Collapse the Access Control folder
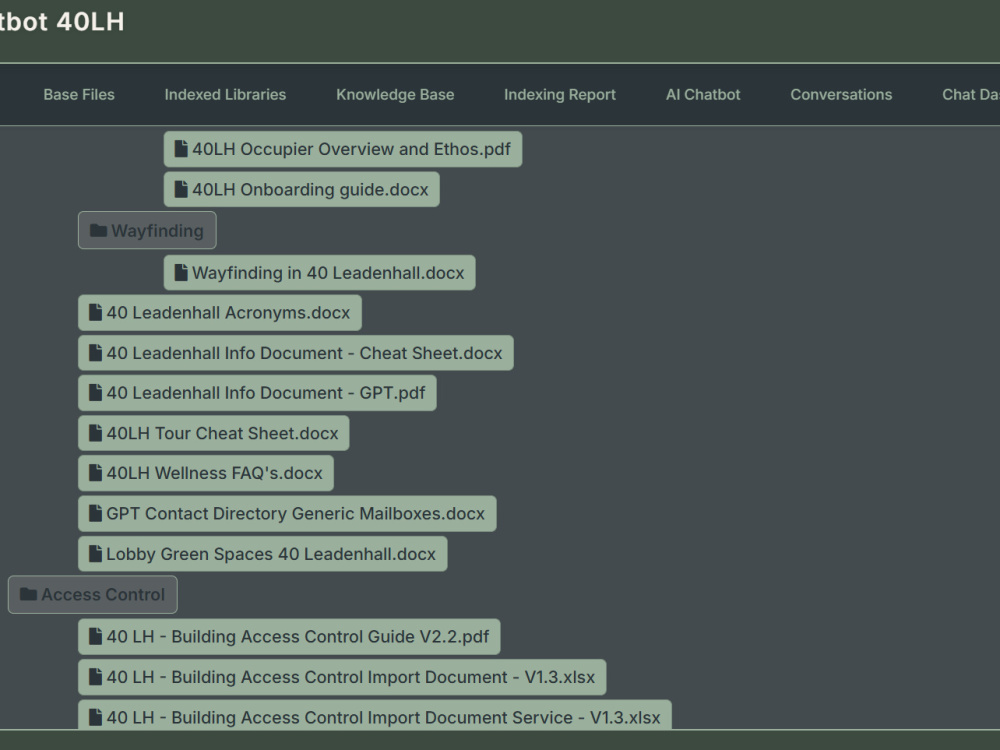The height and width of the screenshot is (750, 1000). pyautogui.click(x=92, y=594)
